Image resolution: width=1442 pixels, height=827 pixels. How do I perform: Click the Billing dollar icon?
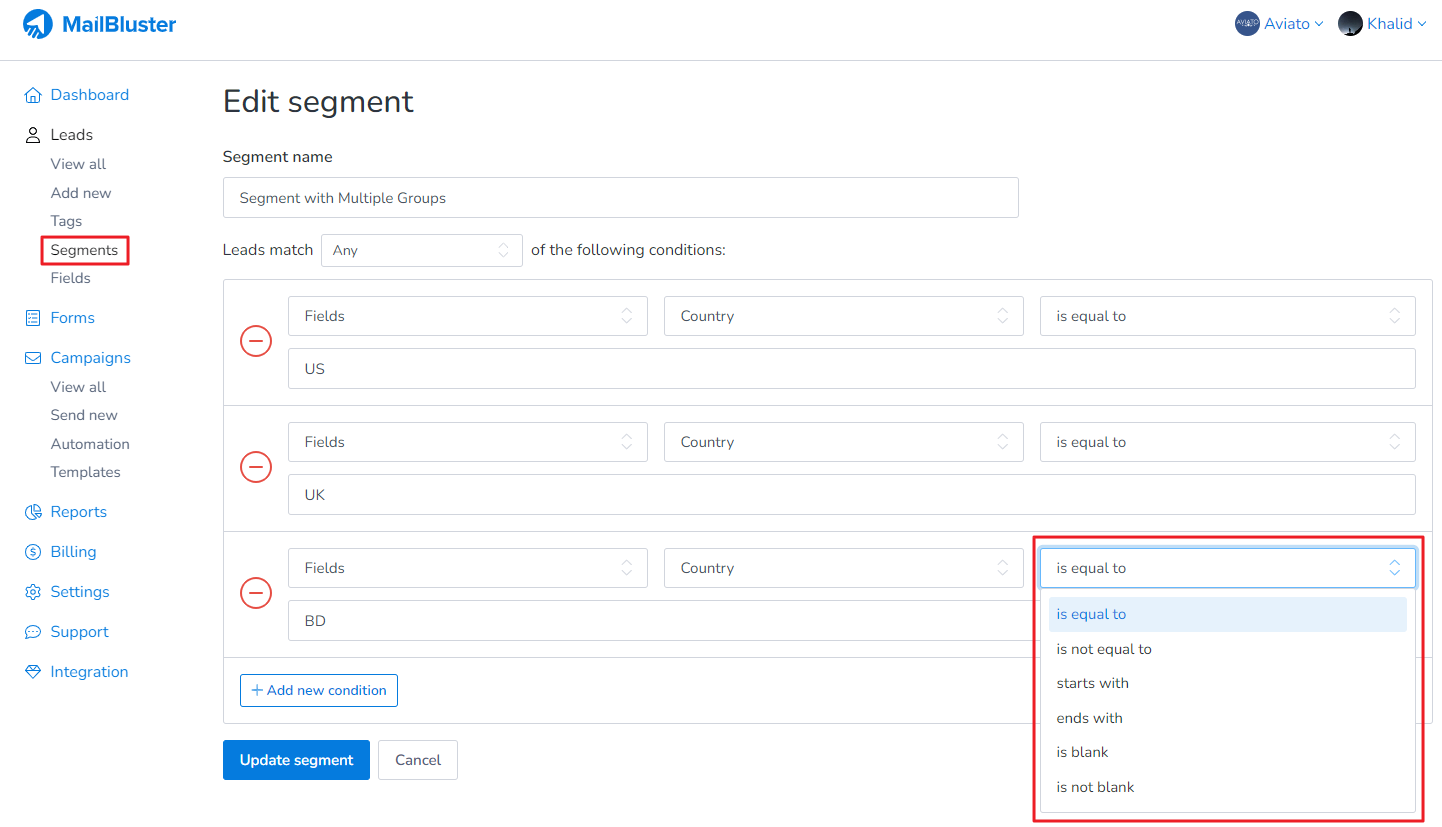tap(33, 552)
